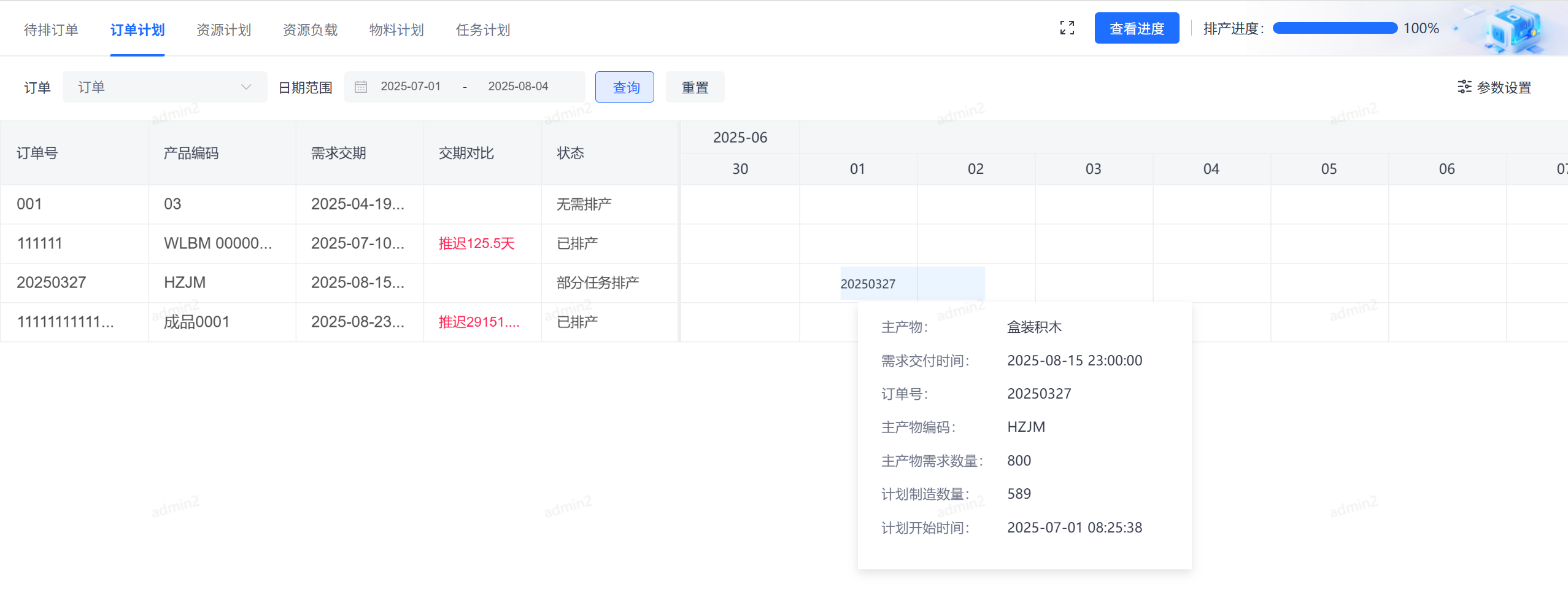Image resolution: width=1568 pixels, height=616 pixels.
Task: Open the 订单 dropdown selector
Action: coord(164,87)
